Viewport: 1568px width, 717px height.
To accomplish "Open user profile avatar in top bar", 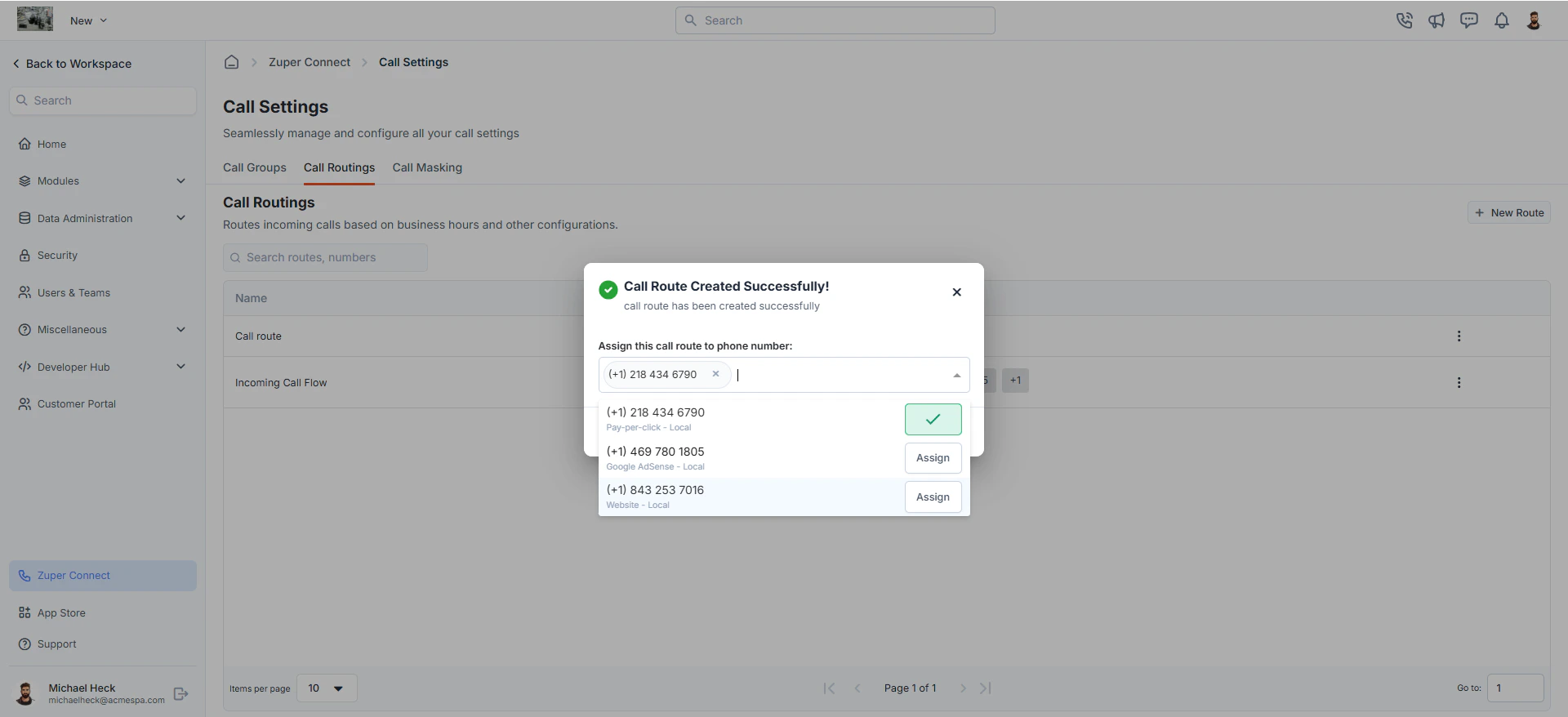I will point(1534,20).
